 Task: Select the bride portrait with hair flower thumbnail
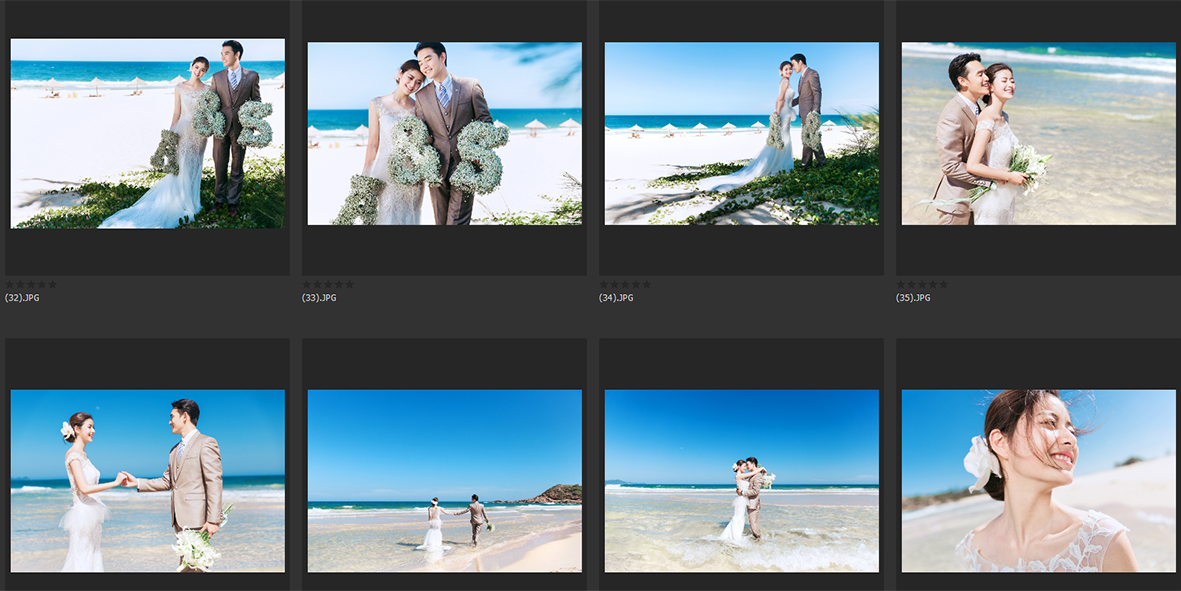[1038, 480]
